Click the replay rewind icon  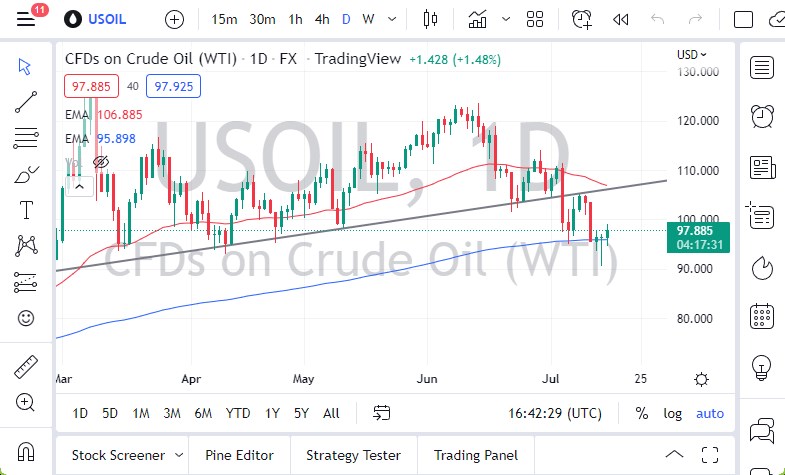tap(620, 19)
